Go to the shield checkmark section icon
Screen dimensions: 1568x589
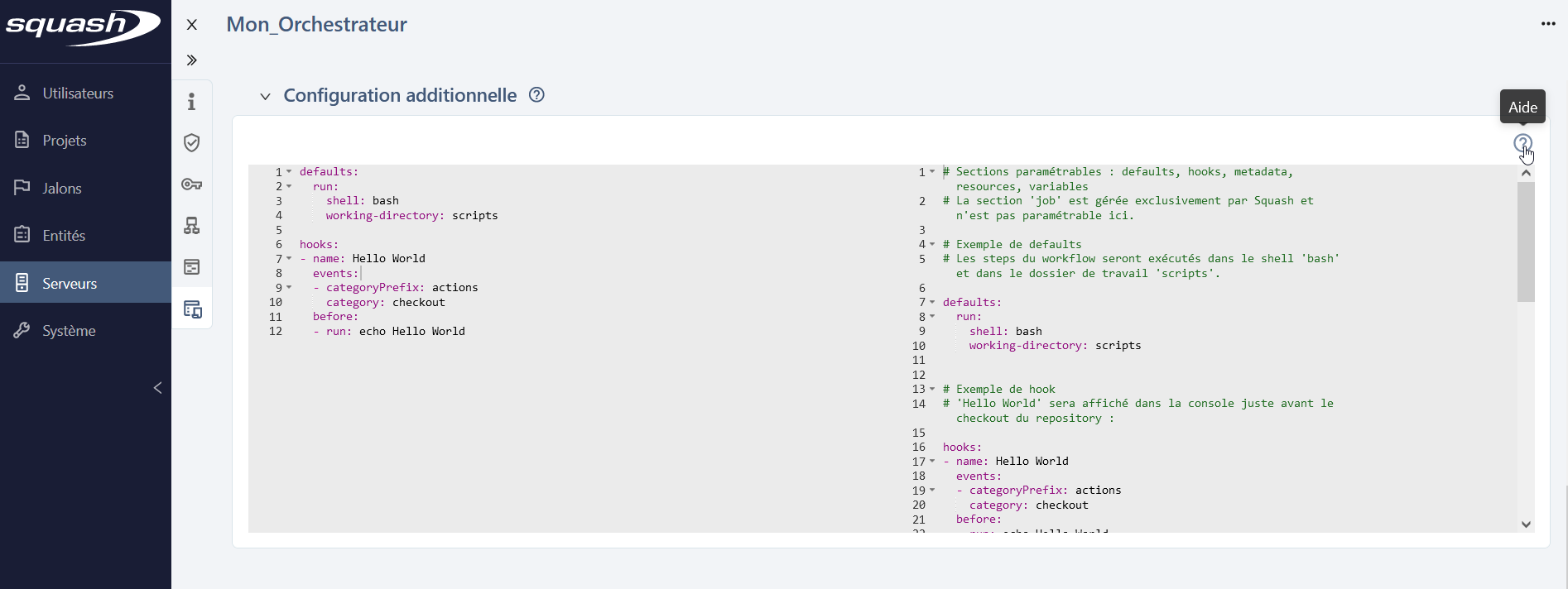(191, 143)
